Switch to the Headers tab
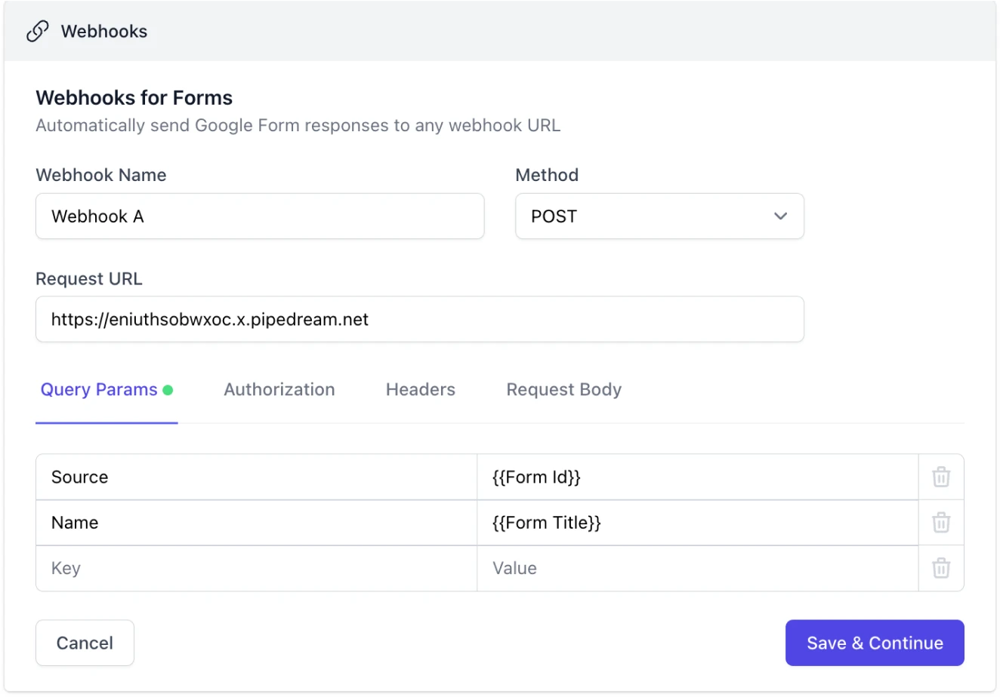The width and height of the screenshot is (1000, 697). pyautogui.click(x=420, y=390)
